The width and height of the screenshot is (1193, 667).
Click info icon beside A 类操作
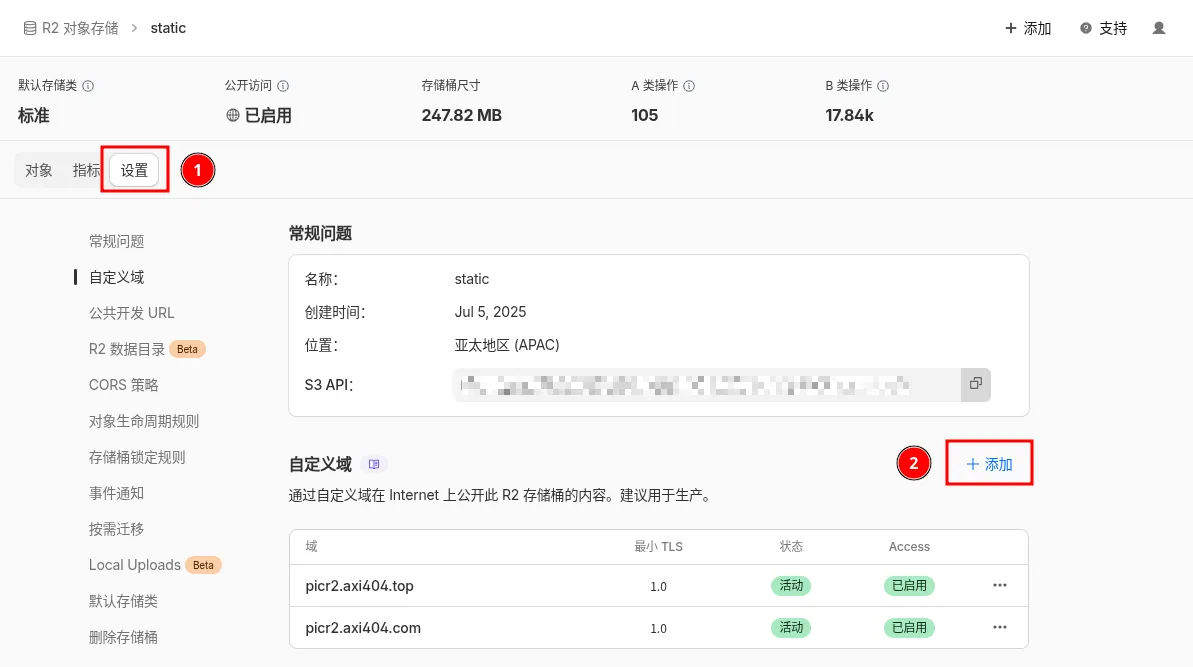coord(689,86)
